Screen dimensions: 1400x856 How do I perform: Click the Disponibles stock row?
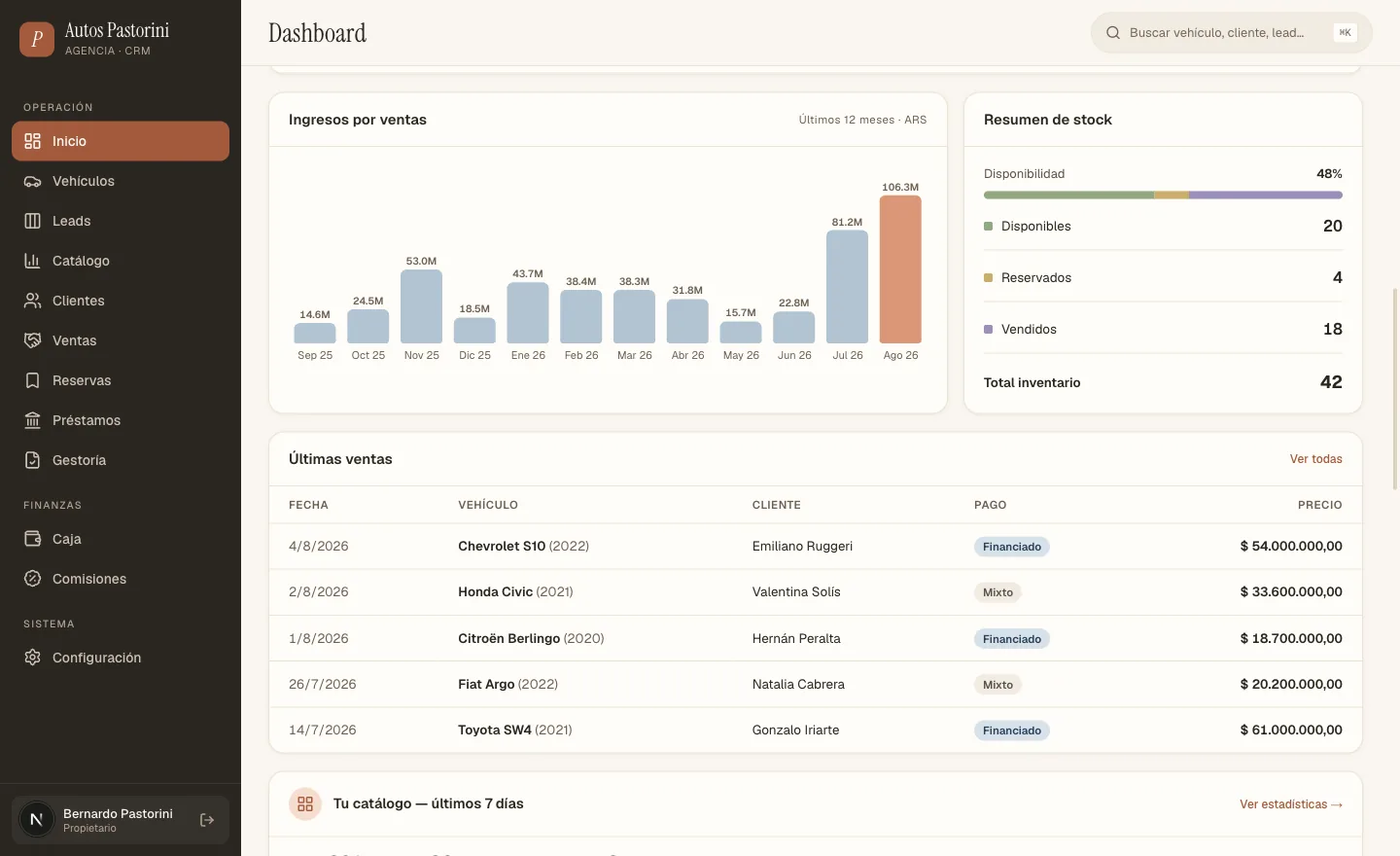[x=1163, y=226]
